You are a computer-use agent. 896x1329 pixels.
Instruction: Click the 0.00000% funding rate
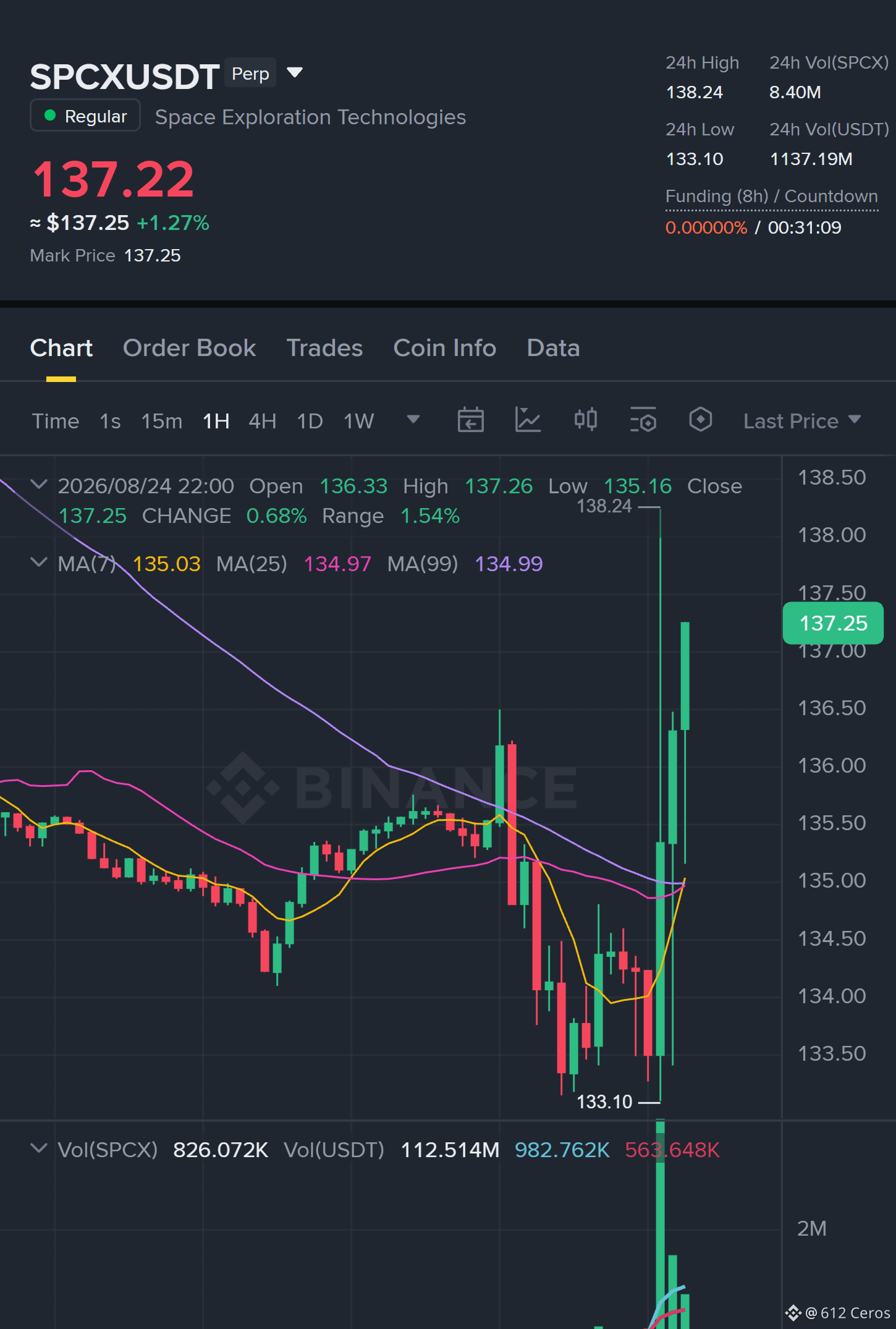(x=706, y=227)
